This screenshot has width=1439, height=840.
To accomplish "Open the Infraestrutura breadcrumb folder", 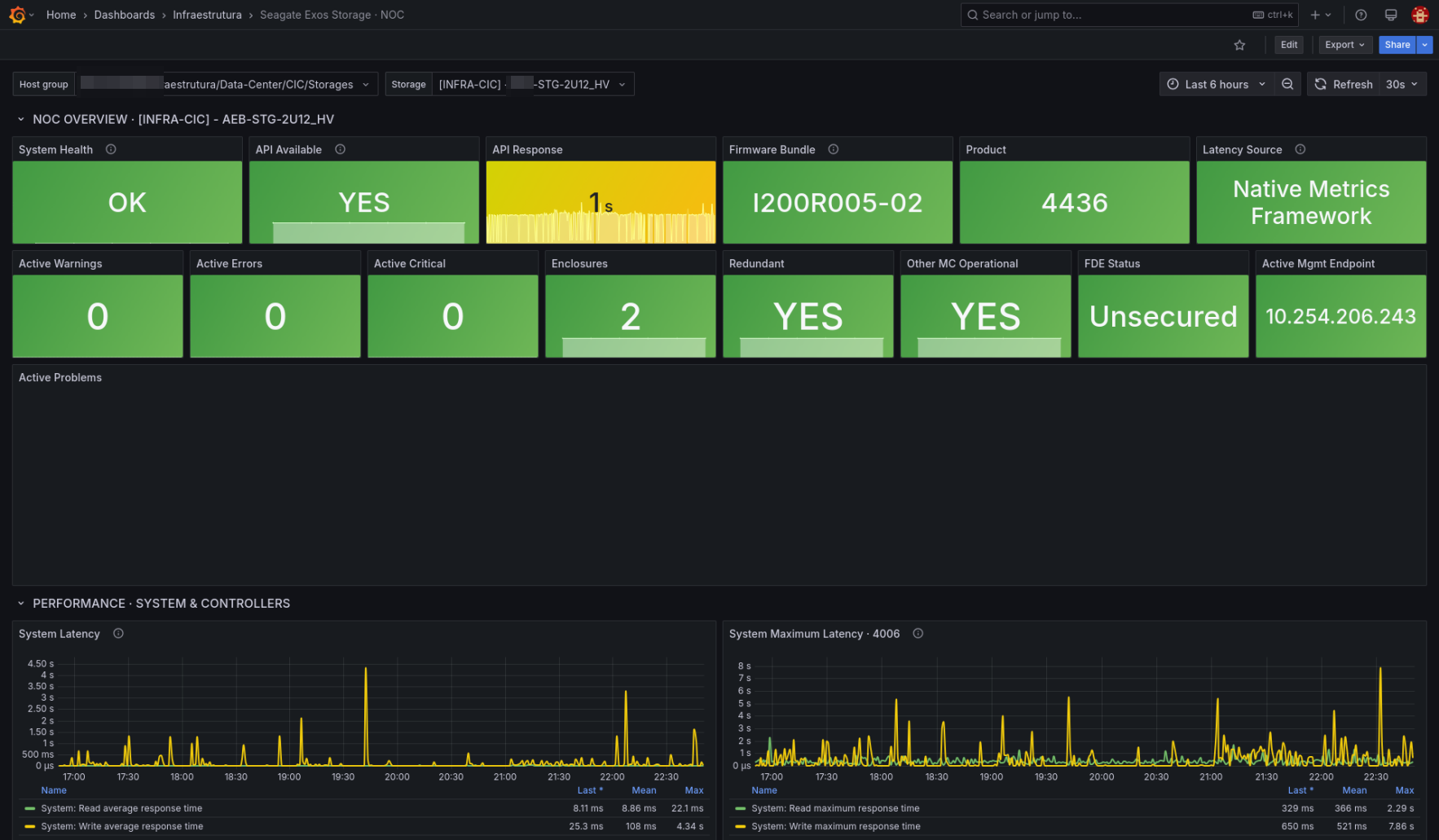I will 207,15.
